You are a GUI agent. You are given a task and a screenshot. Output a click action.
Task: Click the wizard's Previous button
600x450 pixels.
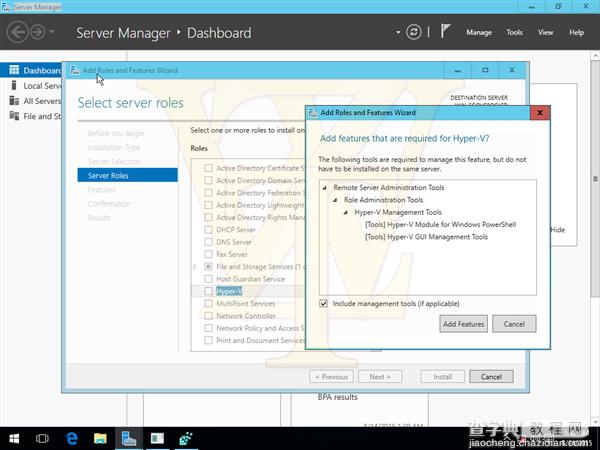point(331,377)
